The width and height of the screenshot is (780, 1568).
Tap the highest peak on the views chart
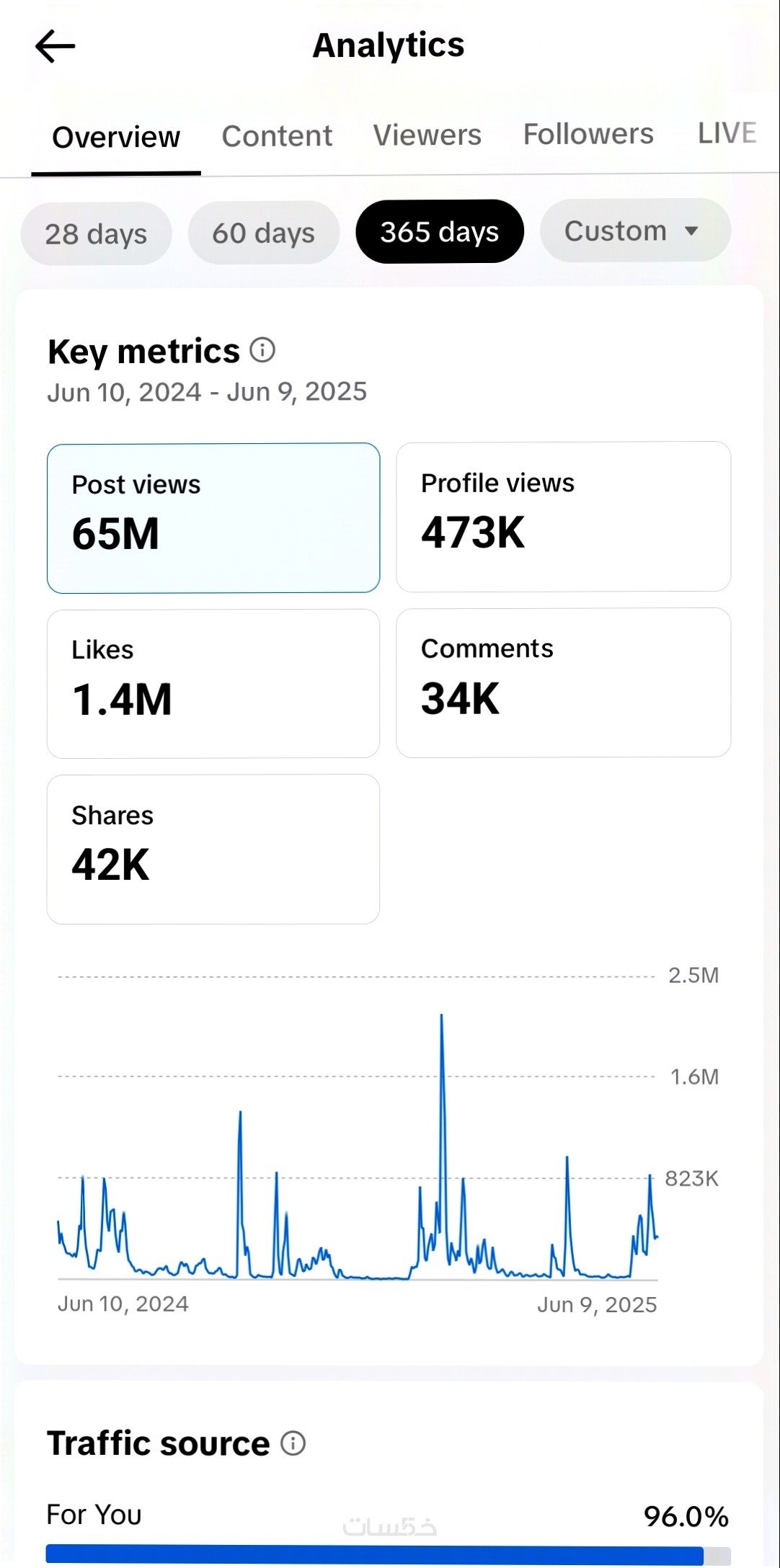[441, 1016]
